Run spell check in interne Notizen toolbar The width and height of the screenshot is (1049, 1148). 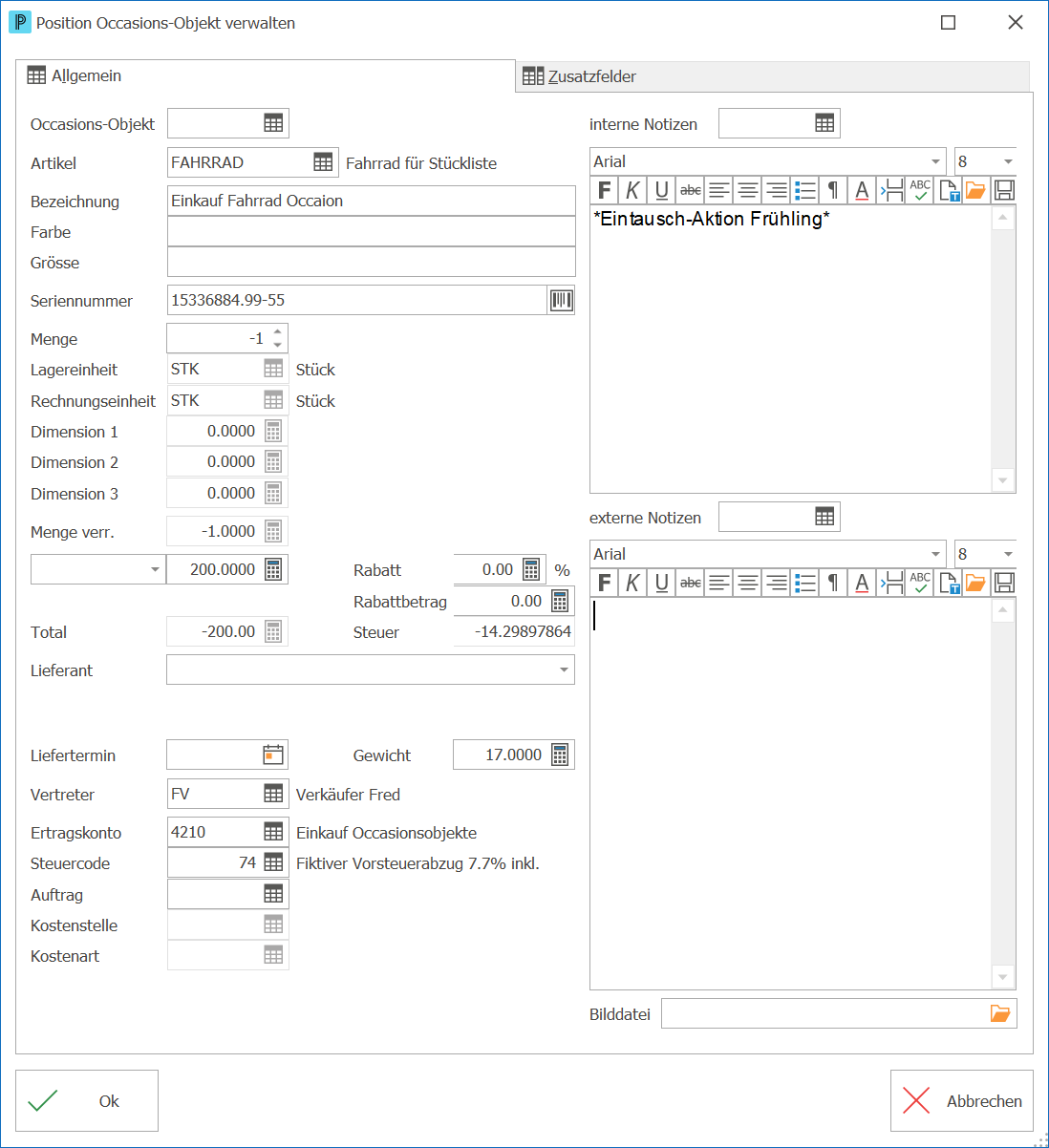[920, 190]
